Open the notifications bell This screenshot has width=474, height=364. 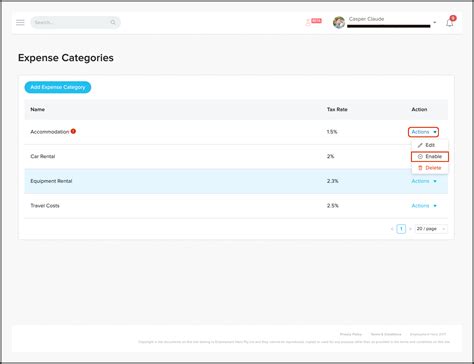tap(449, 23)
